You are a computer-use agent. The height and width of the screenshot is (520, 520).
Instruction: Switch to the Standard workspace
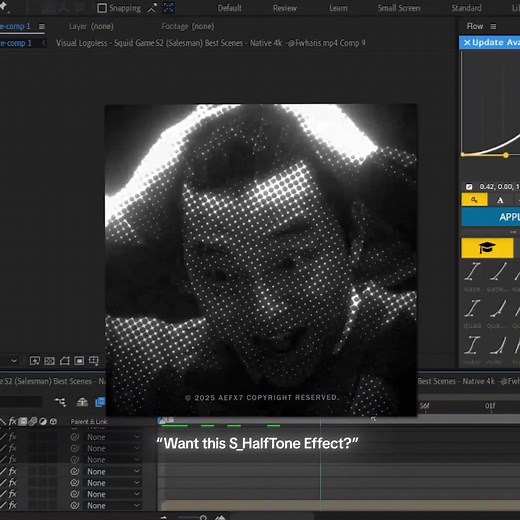[x=466, y=8]
